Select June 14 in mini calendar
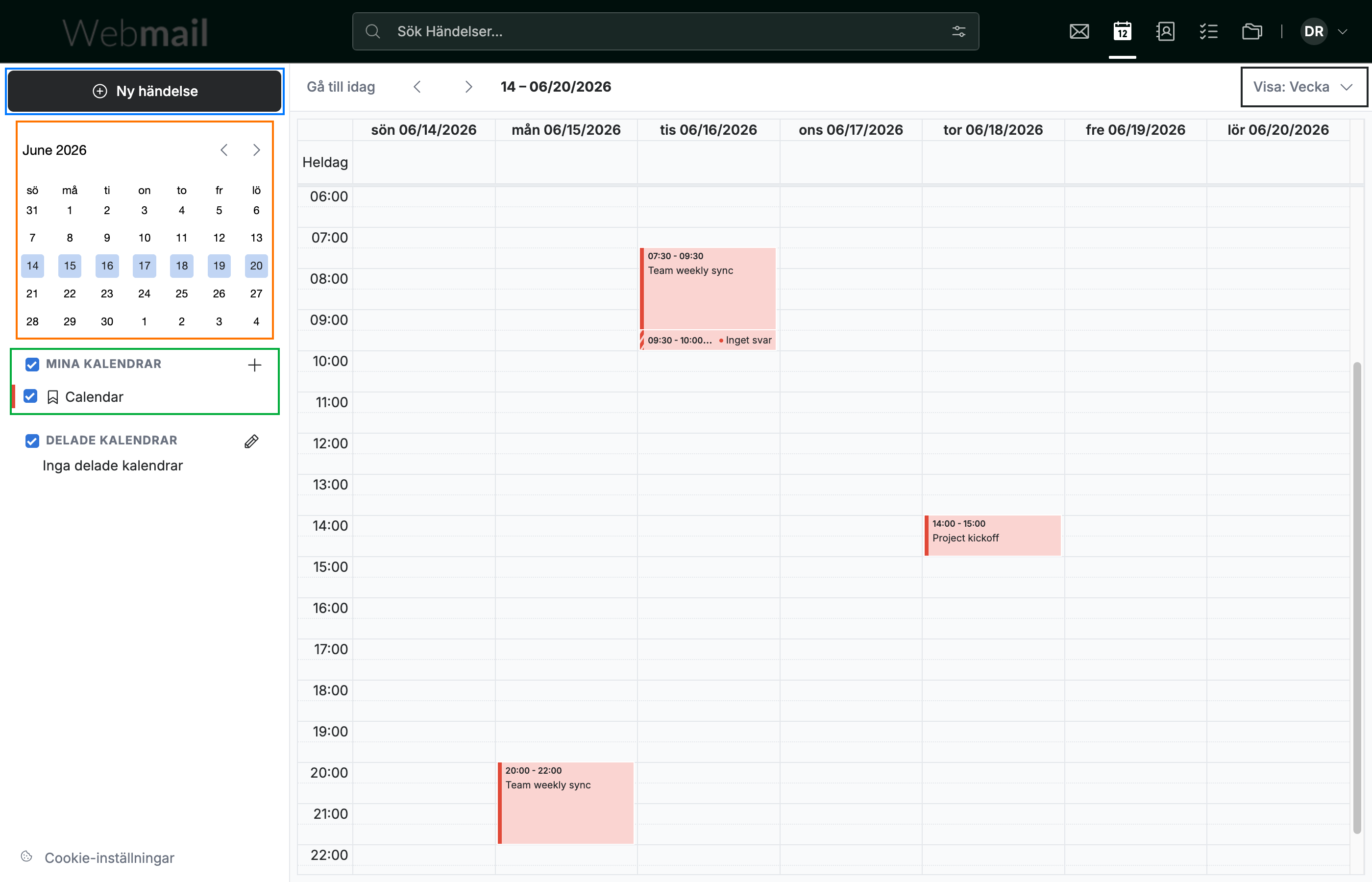This screenshot has height=882, width=1372. pos(33,266)
